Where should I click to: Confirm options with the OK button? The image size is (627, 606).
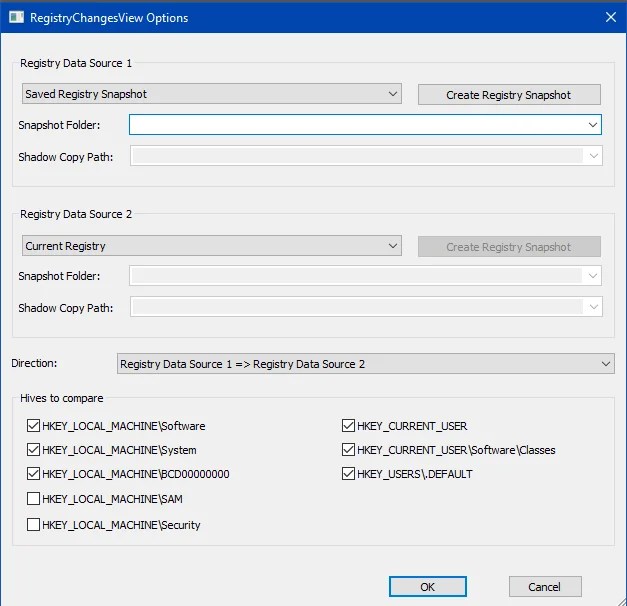point(427,587)
